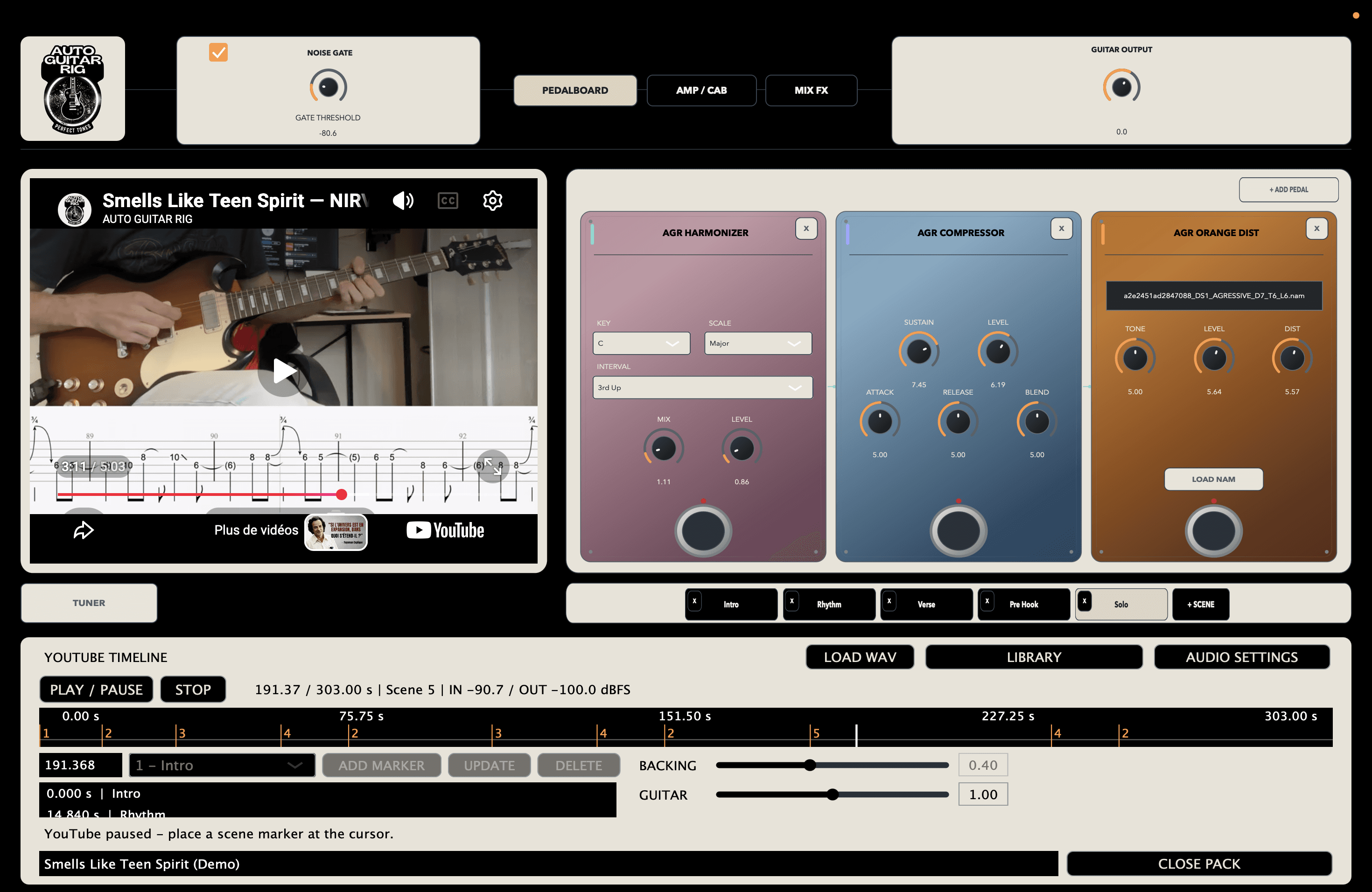Screen dimensions: 1372x892
Task: Delete the Rhythm scene with its X
Action: pyautogui.click(x=792, y=601)
